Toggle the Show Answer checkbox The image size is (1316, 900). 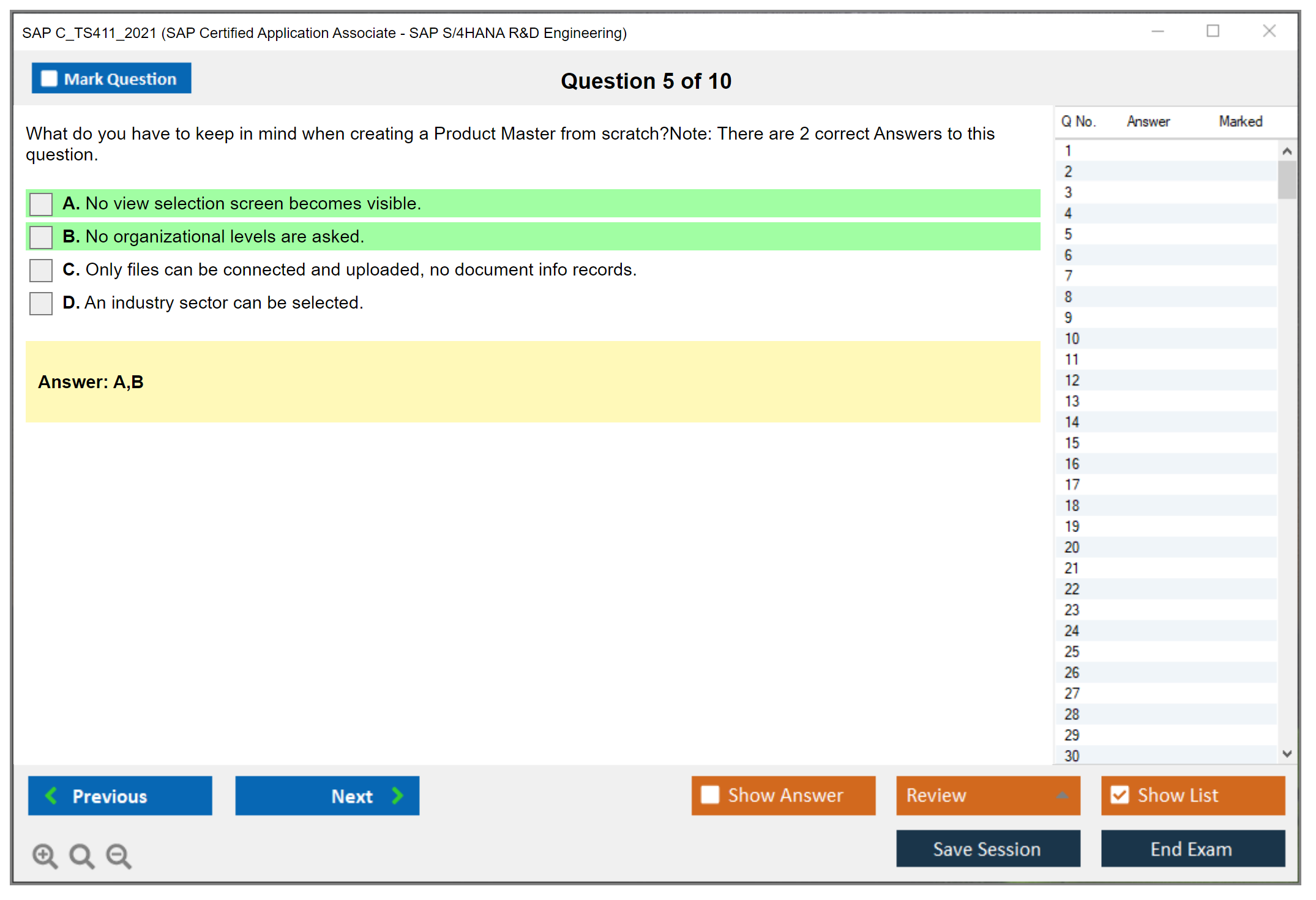(710, 795)
